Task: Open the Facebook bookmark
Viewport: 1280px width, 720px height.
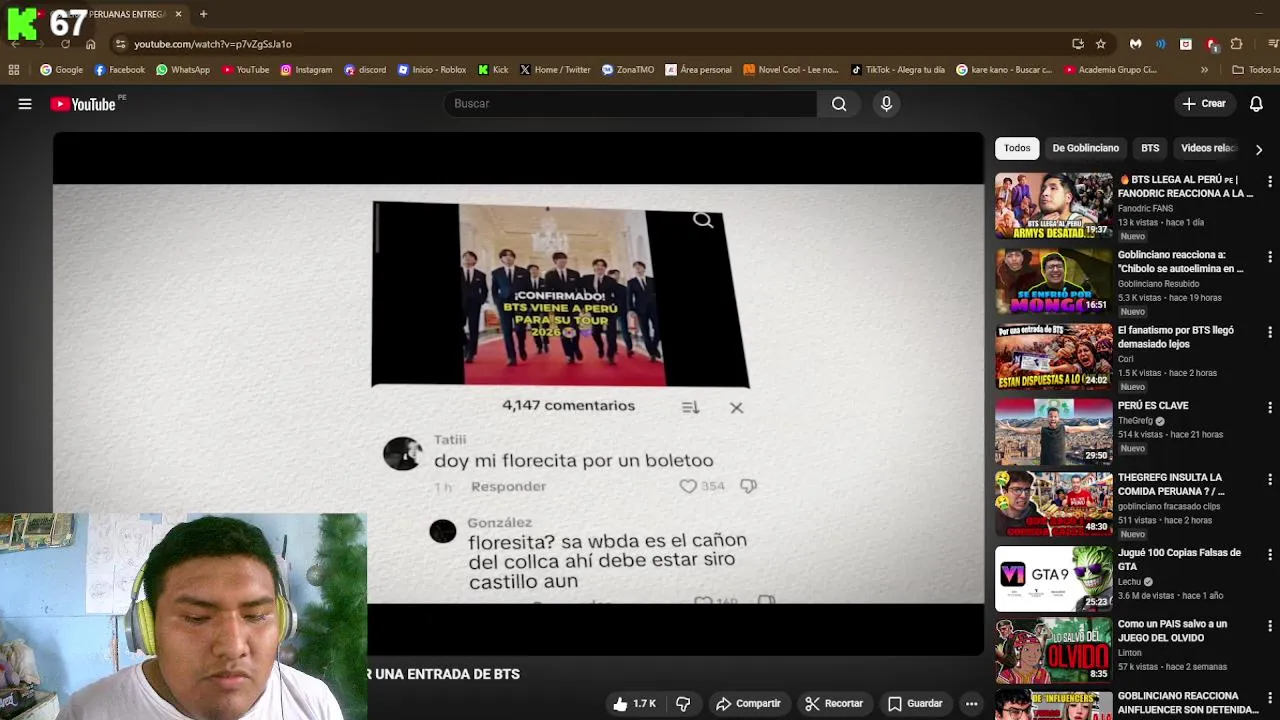Action: pyautogui.click(x=120, y=70)
